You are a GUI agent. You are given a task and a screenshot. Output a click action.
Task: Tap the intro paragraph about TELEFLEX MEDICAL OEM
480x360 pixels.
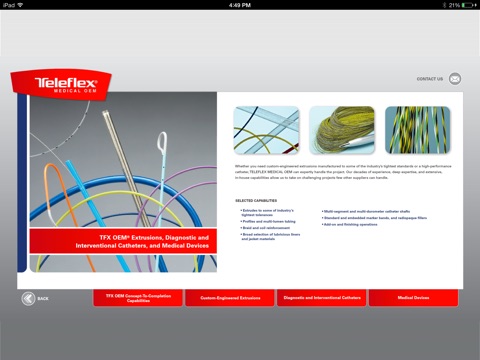343,172
